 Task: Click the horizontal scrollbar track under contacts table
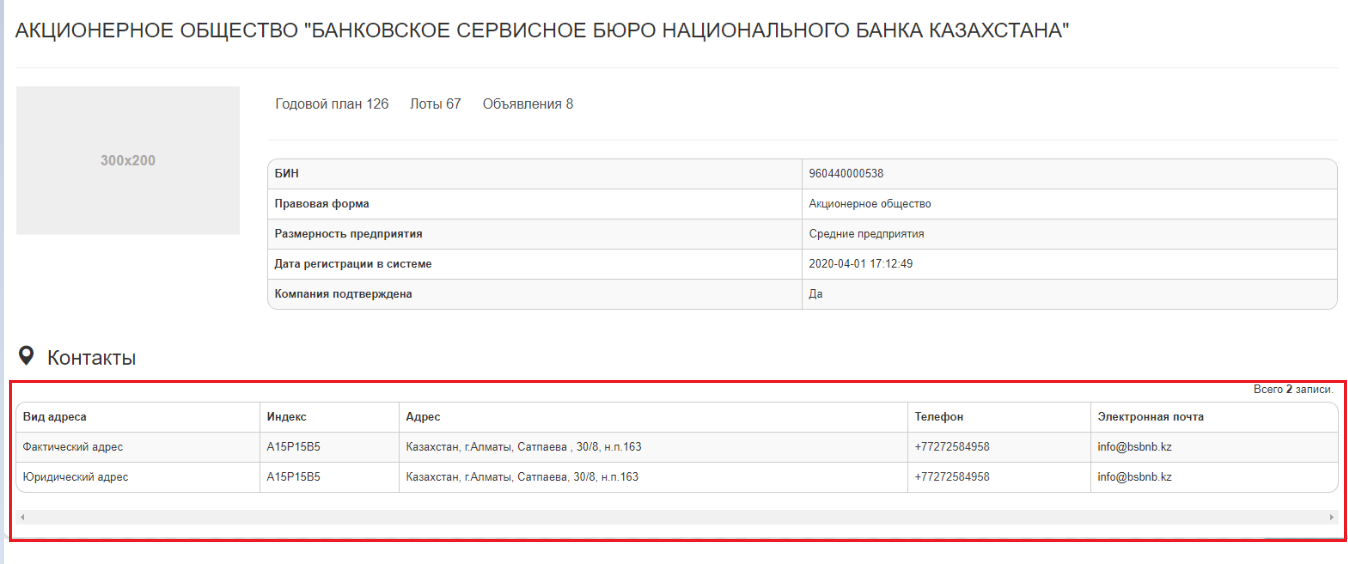pyautogui.click(x=676, y=517)
